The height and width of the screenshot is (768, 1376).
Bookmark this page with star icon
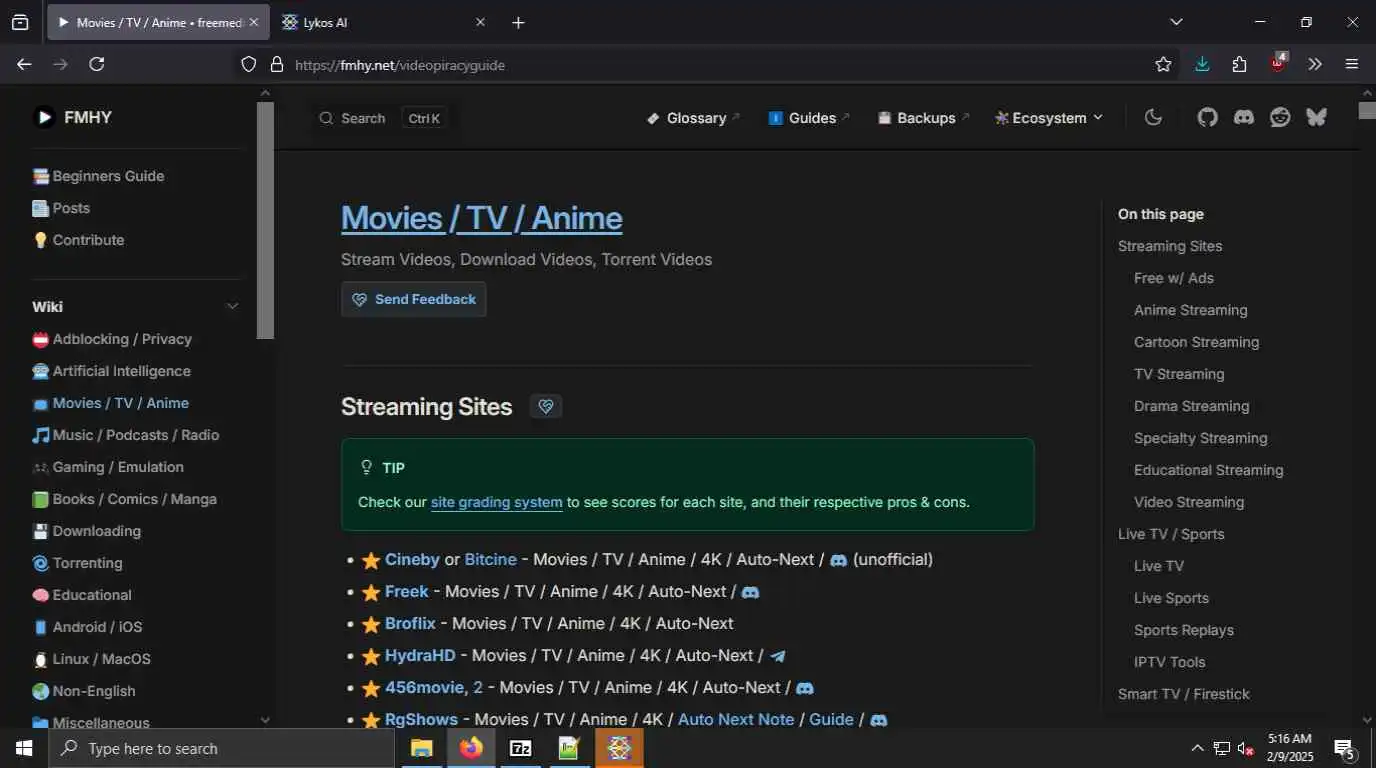[1163, 64]
